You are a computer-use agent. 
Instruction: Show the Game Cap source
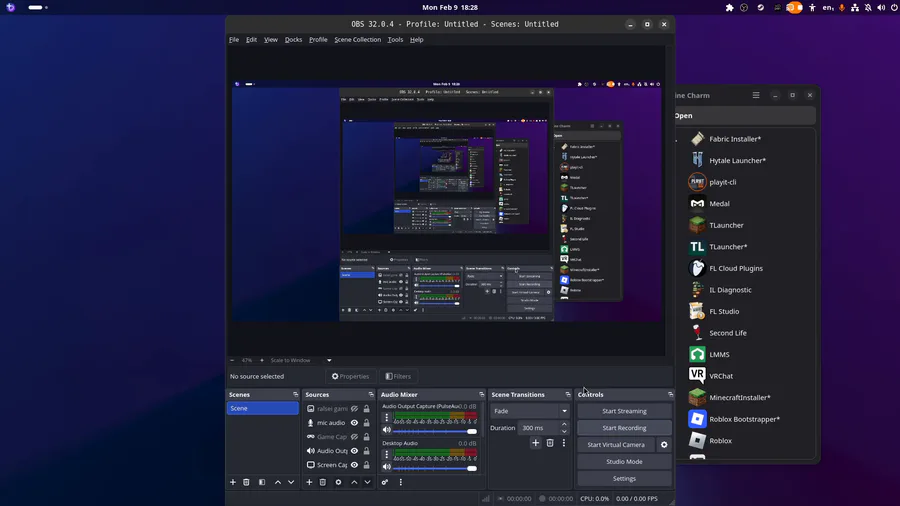(354, 437)
